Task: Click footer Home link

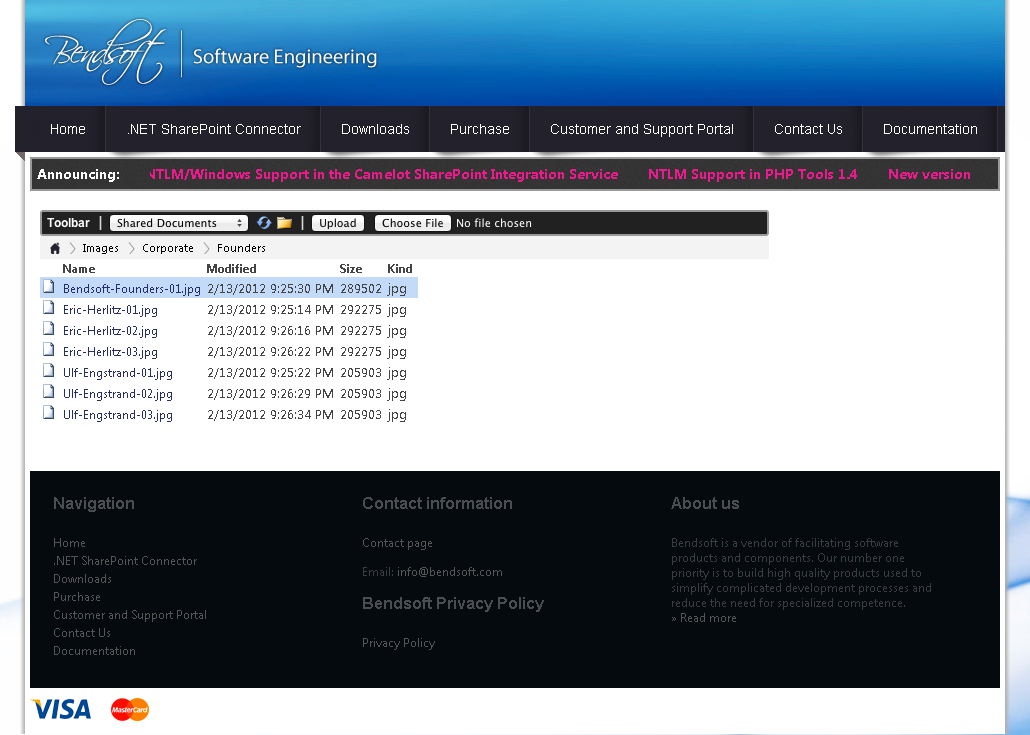Action: (69, 543)
